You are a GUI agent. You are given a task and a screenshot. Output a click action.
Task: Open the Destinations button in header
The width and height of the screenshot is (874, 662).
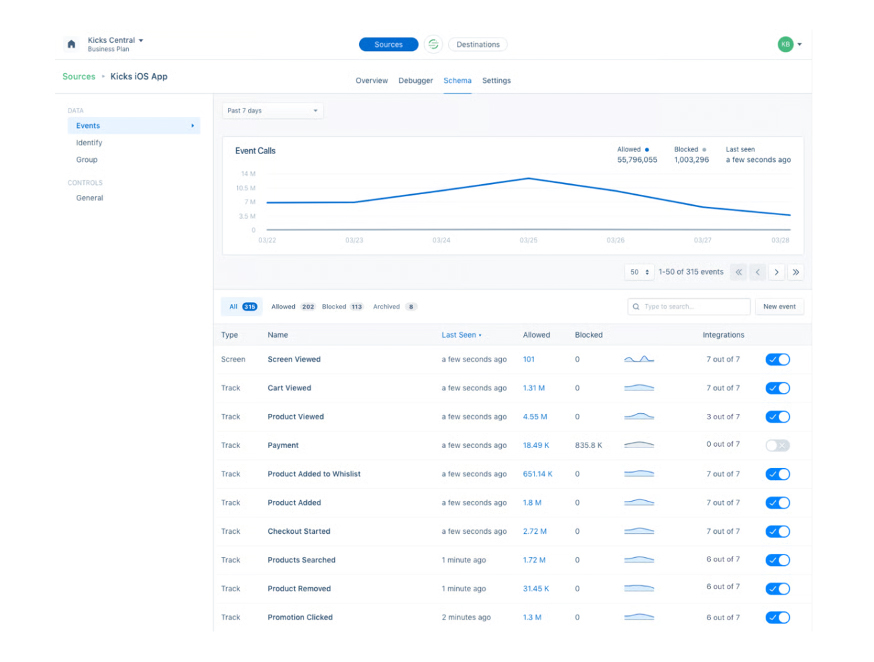[478, 44]
